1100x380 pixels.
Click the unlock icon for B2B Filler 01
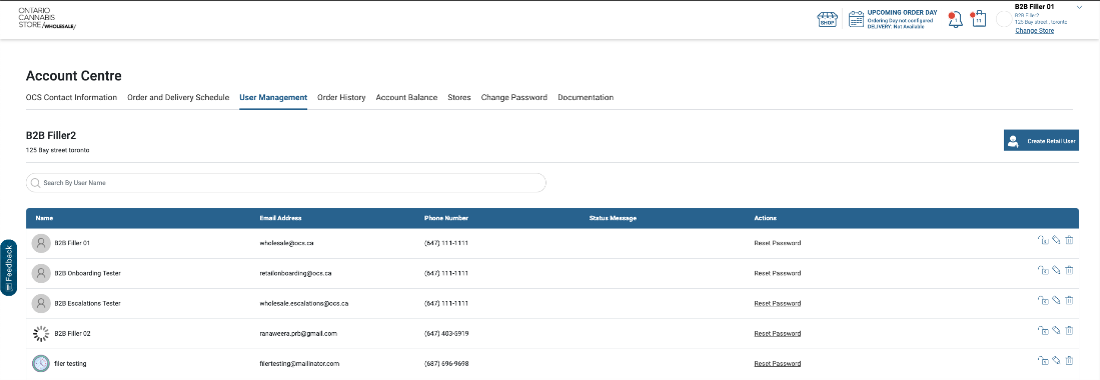pos(1043,240)
